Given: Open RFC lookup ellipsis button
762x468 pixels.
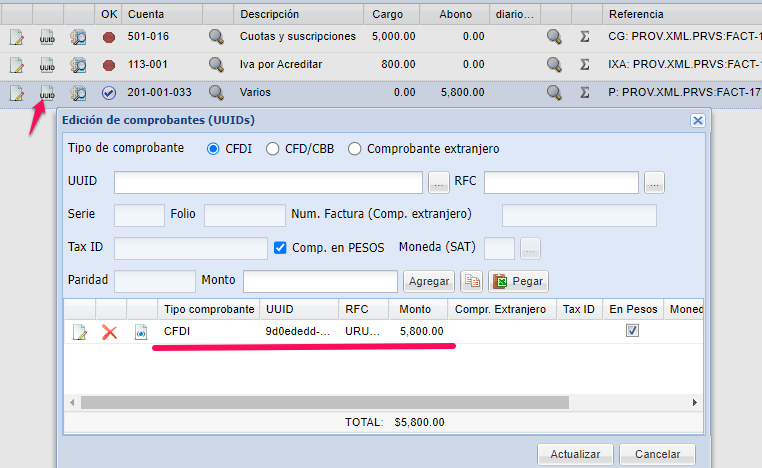Looking at the screenshot, I should click(654, 183).
